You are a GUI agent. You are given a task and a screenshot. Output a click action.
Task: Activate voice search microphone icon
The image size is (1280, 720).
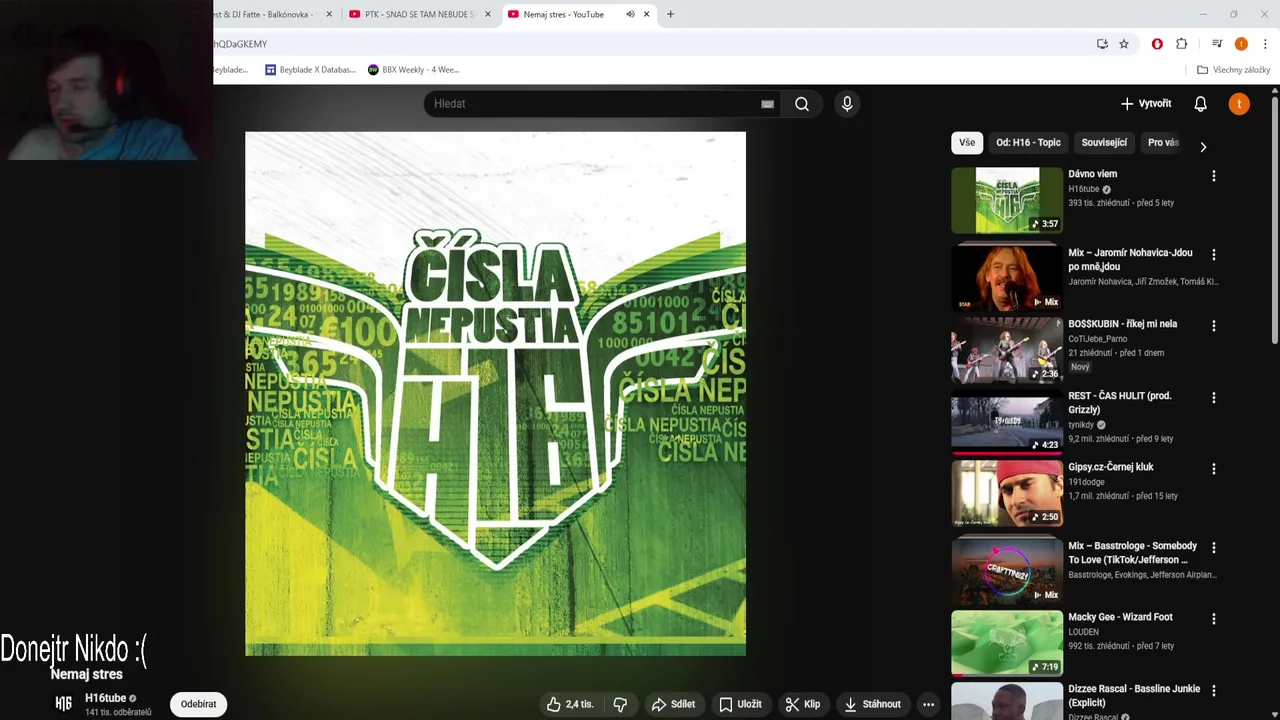pos(847,104)
